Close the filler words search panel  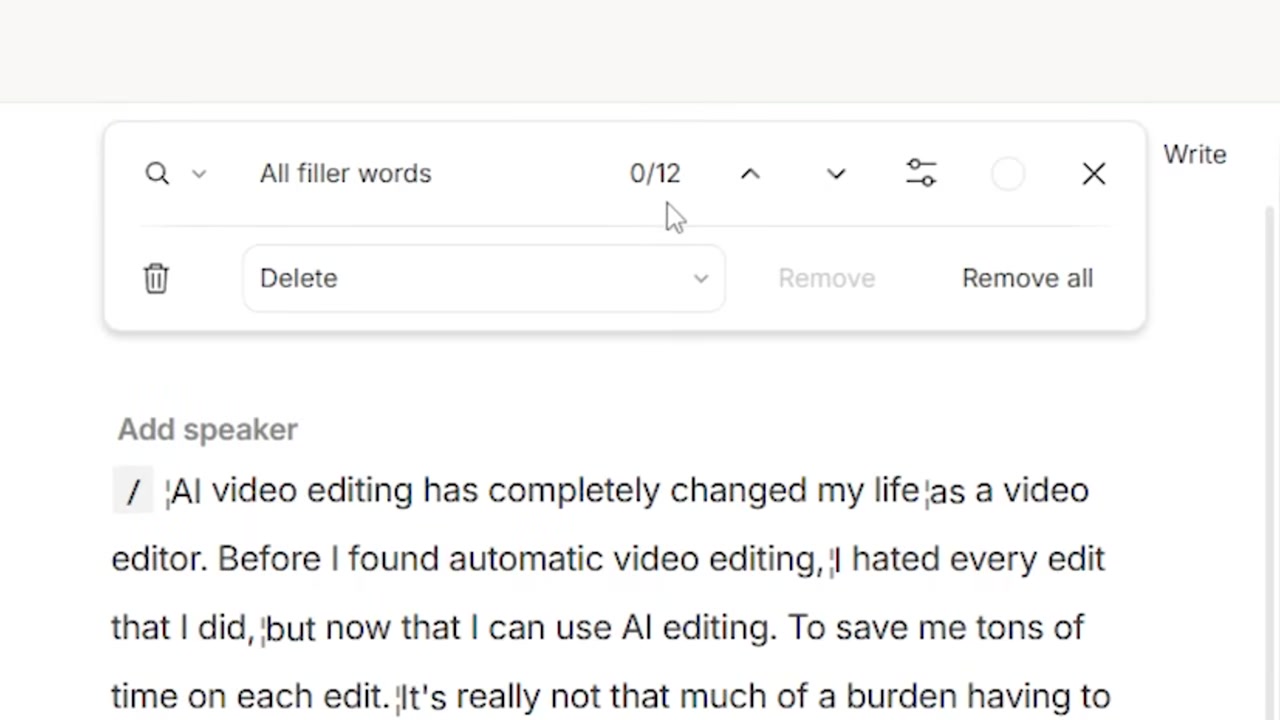tap(1093, 174)
